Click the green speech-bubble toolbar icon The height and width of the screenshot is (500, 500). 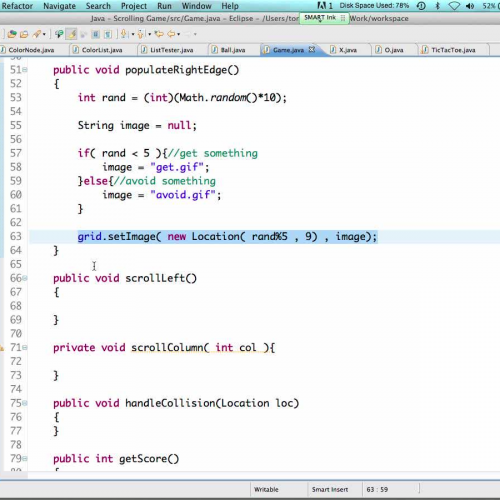[59, 34]
